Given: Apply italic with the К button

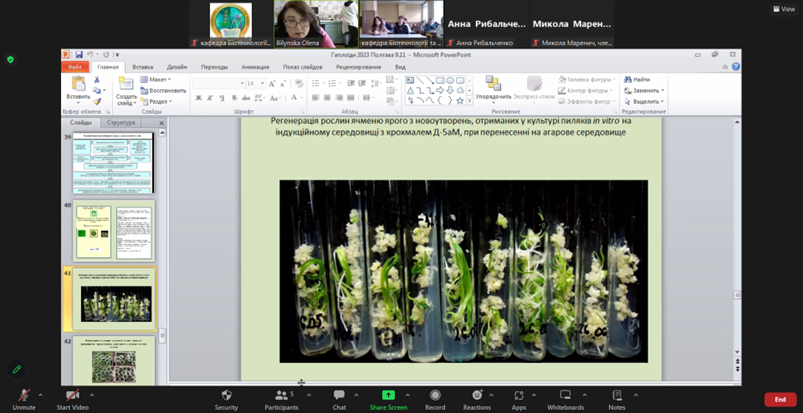Looking at the screenshot, I should (x=210, y=98).
